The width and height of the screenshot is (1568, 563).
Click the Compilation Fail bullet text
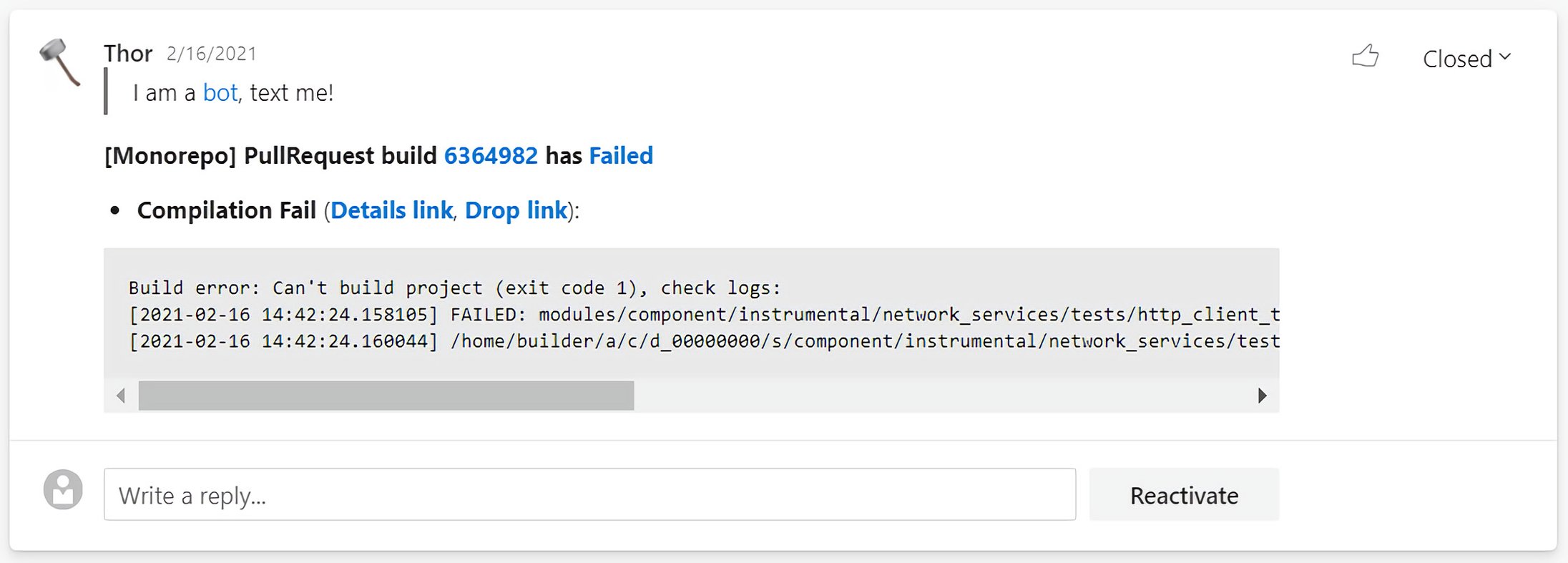click(226, 210)
